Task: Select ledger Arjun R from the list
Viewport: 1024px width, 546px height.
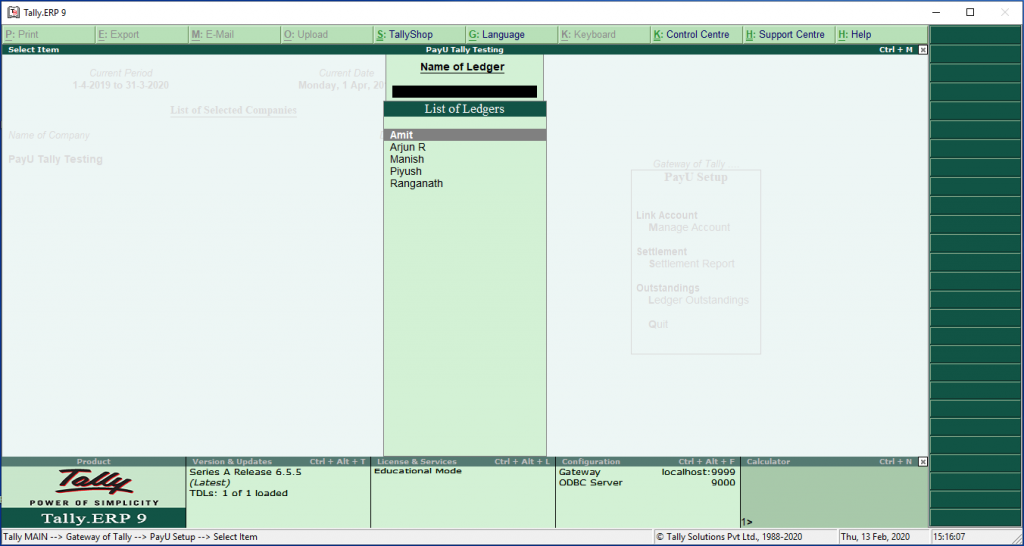Action: click(464, 148)
